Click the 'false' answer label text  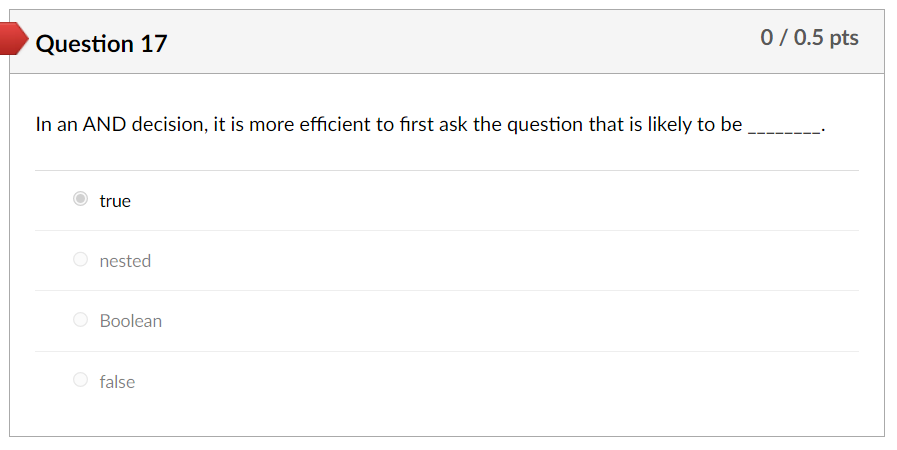[x=117, y=381]
